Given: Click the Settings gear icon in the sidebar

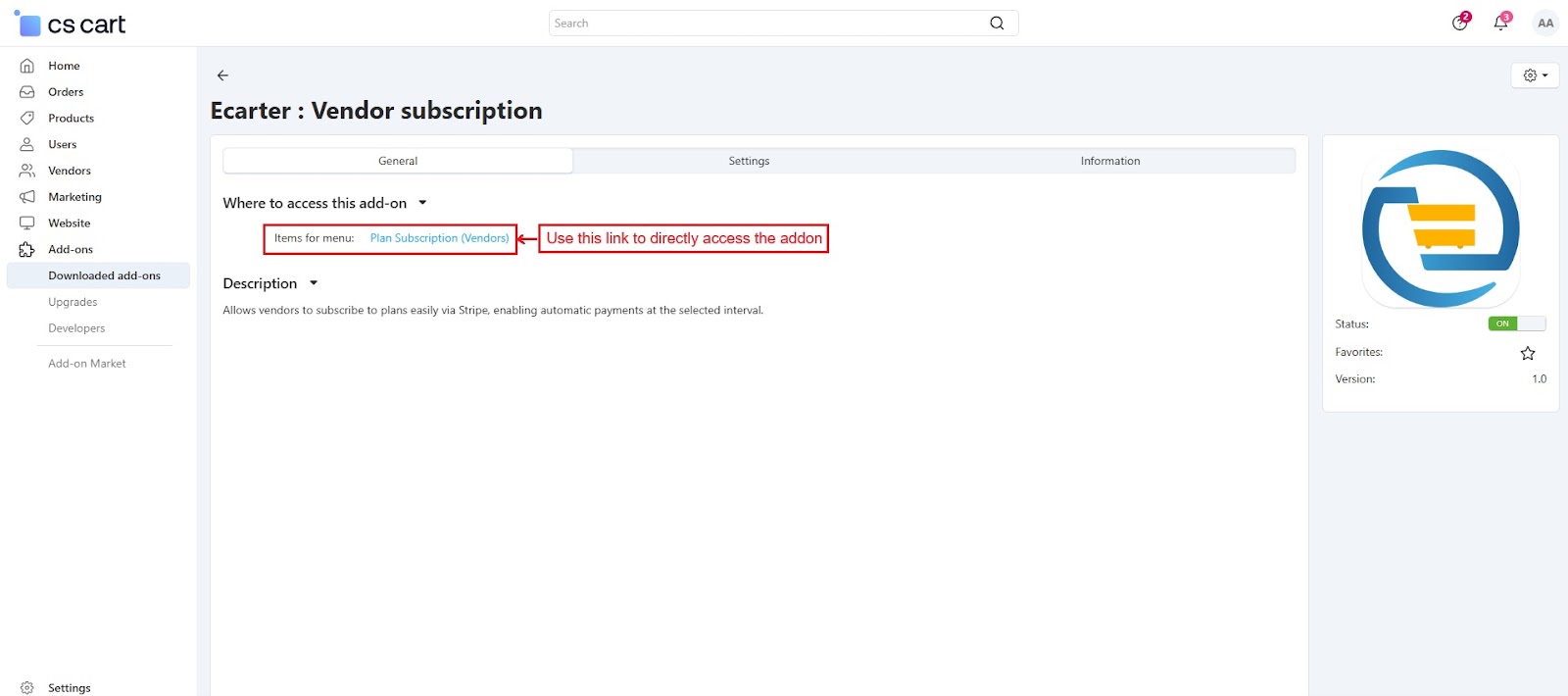Looking at the screenshot, I should coord(27,688).
